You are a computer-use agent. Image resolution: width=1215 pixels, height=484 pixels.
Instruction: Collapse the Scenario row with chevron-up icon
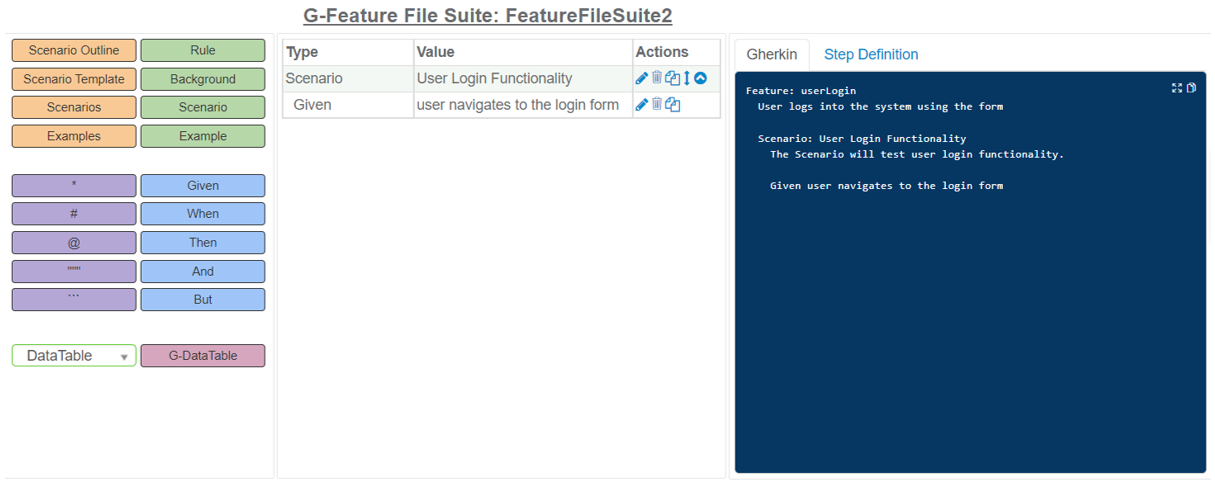700,78
